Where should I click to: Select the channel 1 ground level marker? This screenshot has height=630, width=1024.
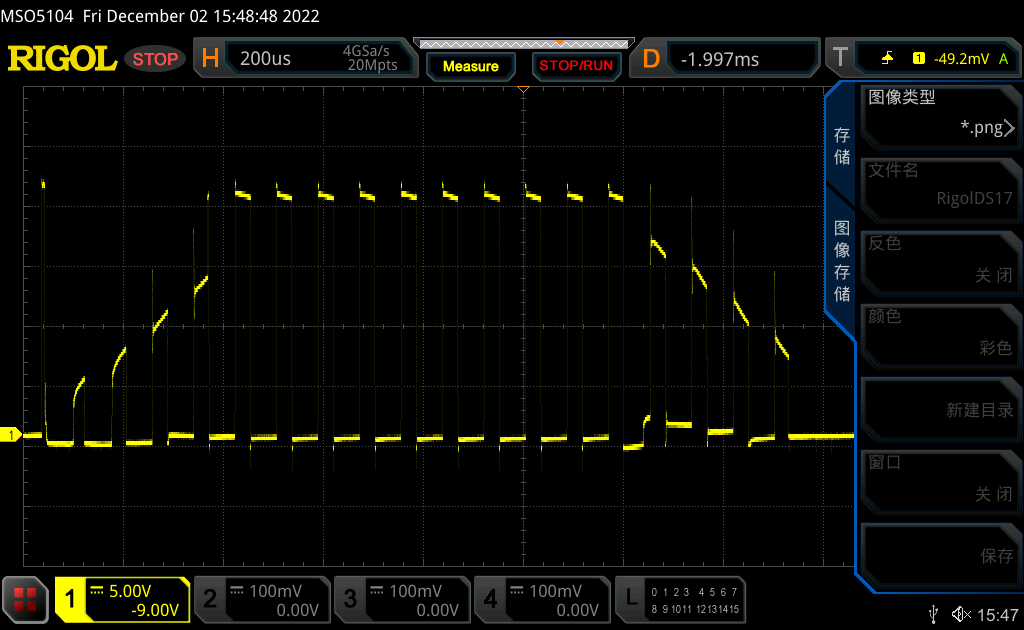pyautogui.click(x=11, y=435)
